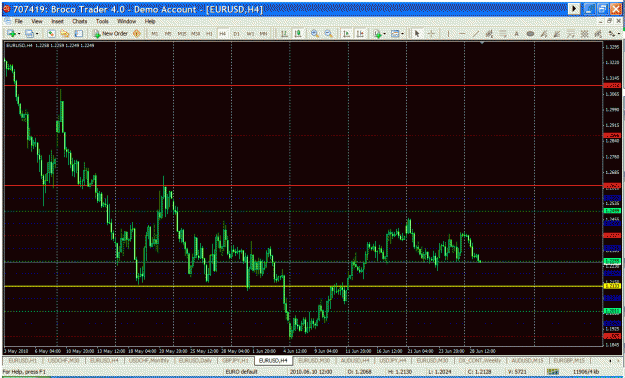
Task: Switch to the EURUSD,Daily chart tab
Action: pos(195,360)
